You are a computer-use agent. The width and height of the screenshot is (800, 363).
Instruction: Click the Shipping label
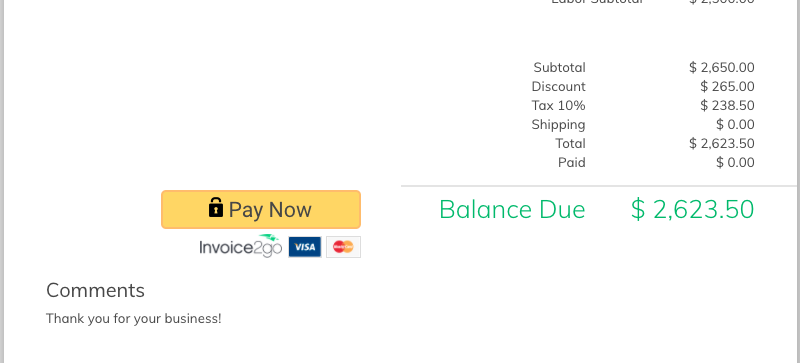point(558,125)
